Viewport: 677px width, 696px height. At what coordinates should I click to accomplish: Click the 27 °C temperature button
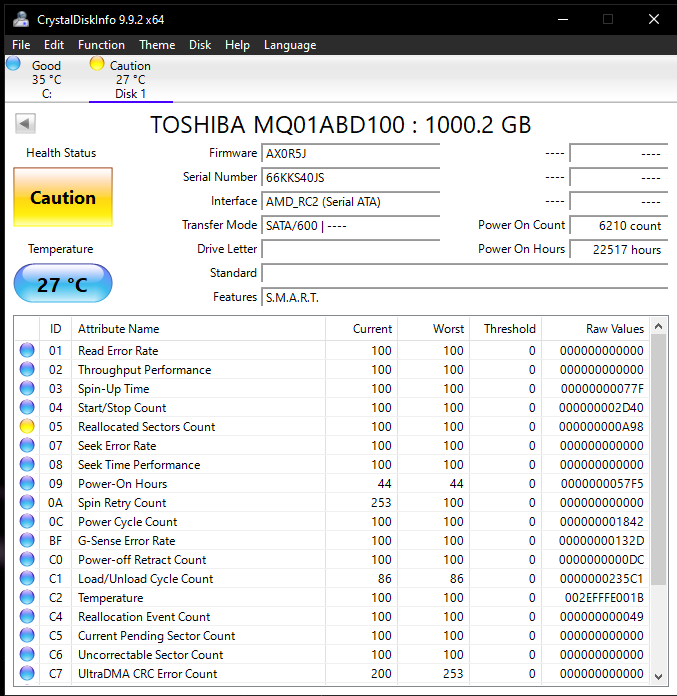click(63, 284)
